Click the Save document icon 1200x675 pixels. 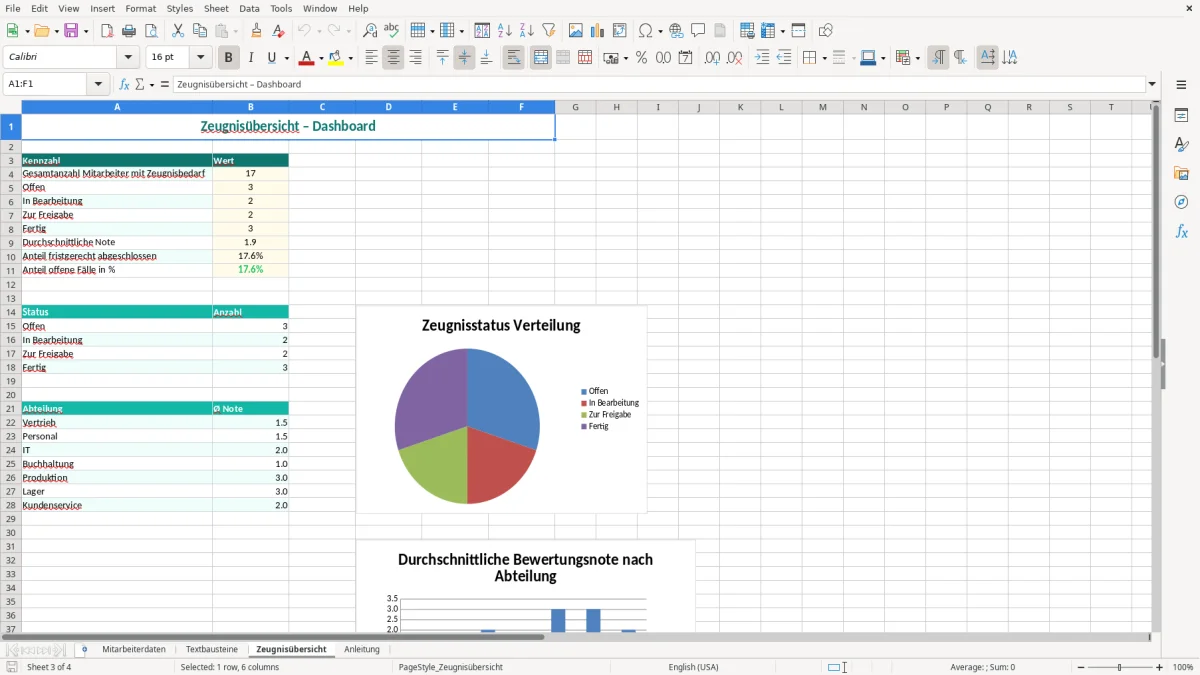click(71, 31)
